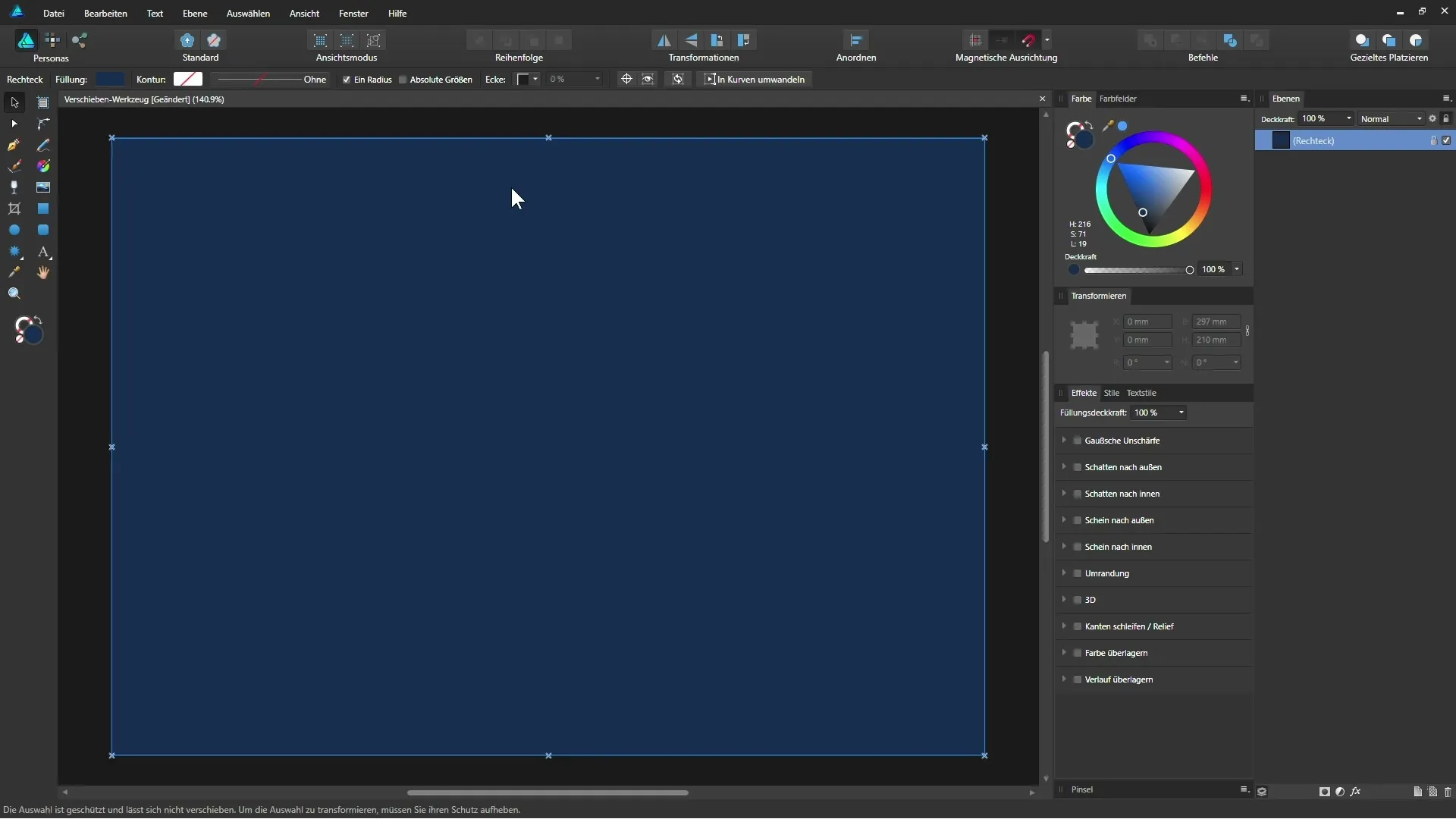Select the Zoom magnifier tool
Screen dimensions: 1456x819
14,293
